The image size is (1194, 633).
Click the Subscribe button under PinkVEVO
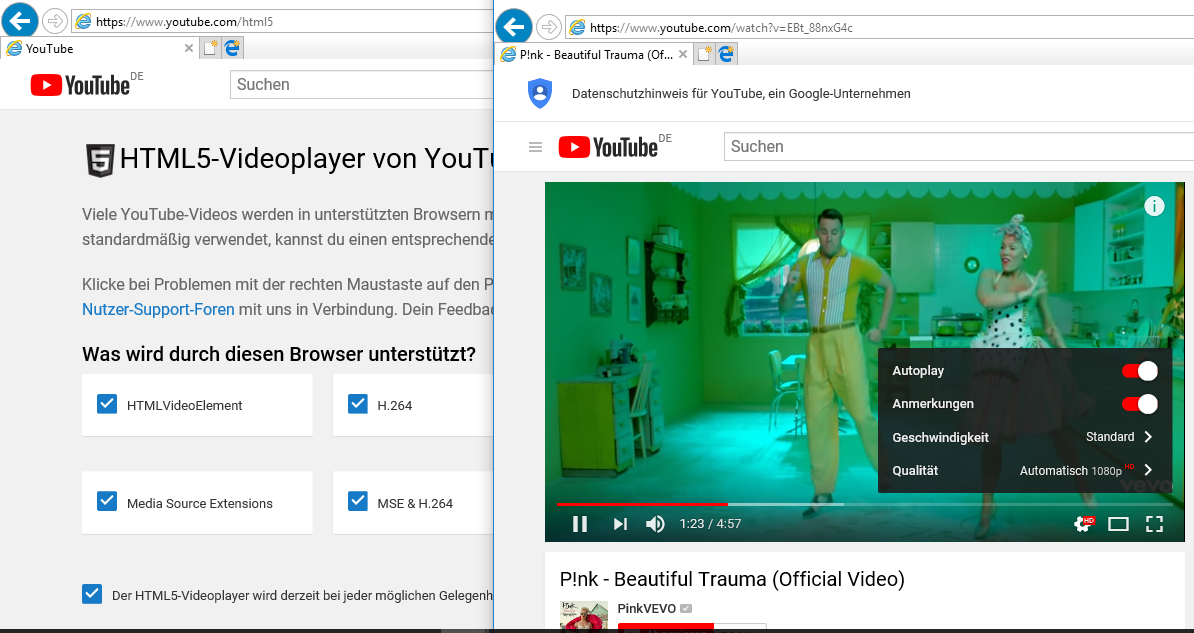pos(666,627)
